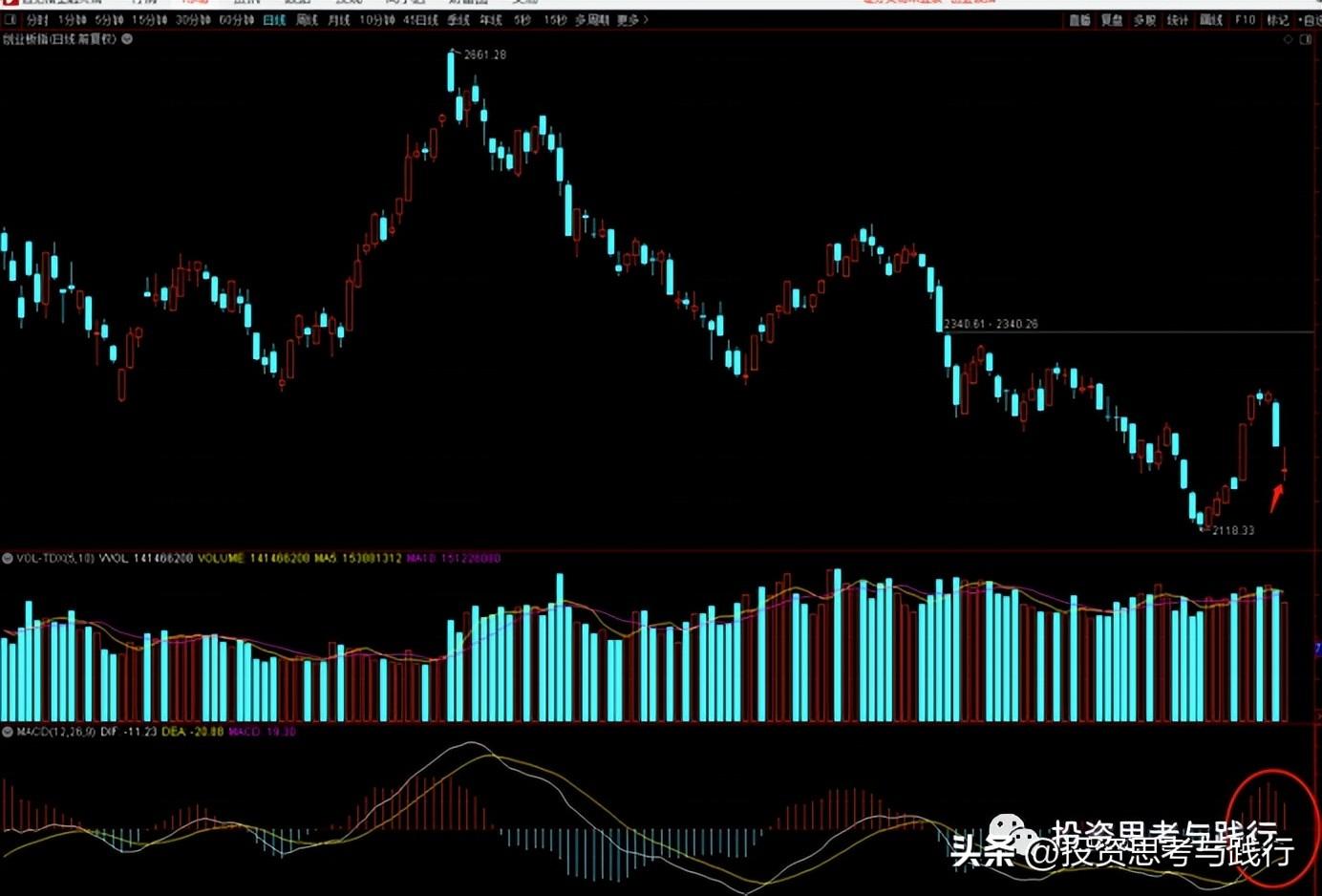The width and height of the screenshot is (1322, 896).
Task: Open the 更多 periods dropdown
Action: (630, 20)
